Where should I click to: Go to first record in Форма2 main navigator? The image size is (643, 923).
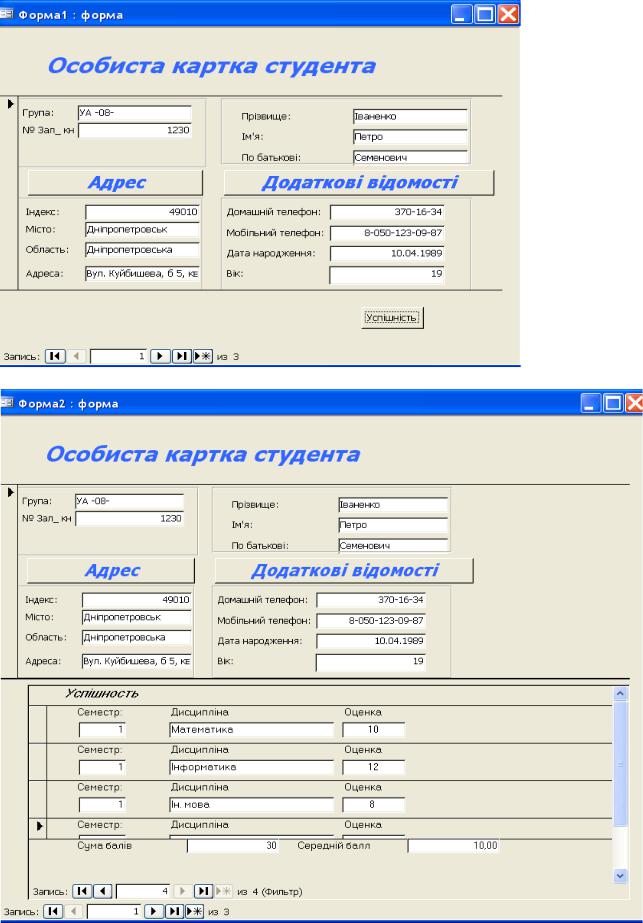[x=52, y=911]
